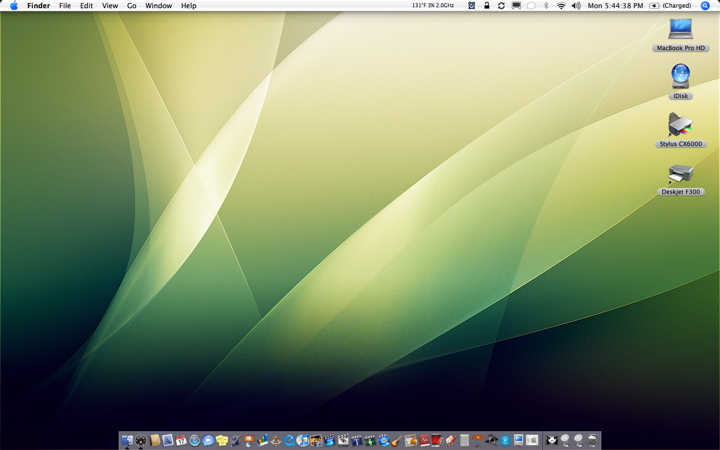Click the Displays monitor menu bar icon
This screenshot has width=720, height=450.
point(516,6)
